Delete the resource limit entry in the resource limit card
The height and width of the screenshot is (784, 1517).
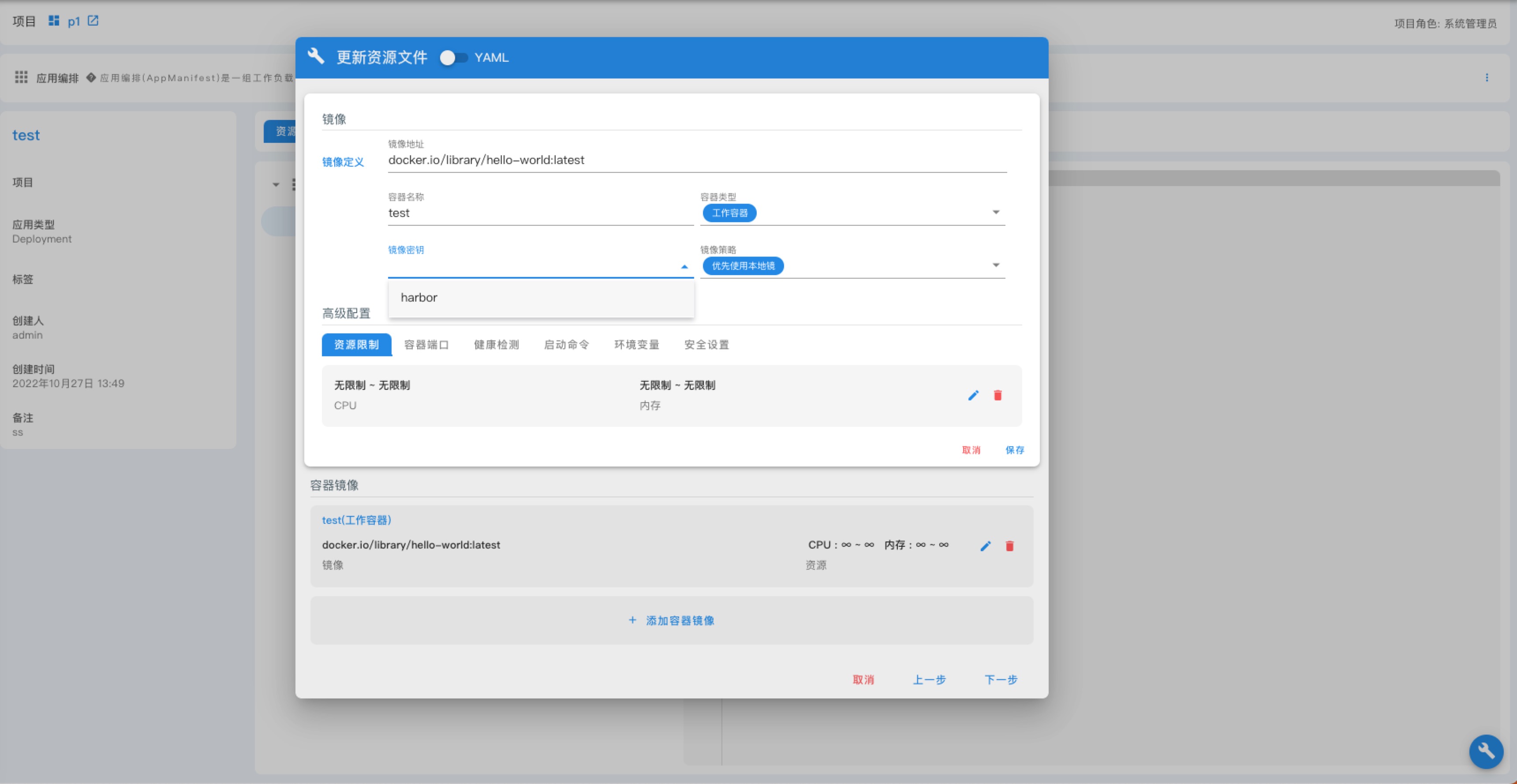(x=998, y=395)
